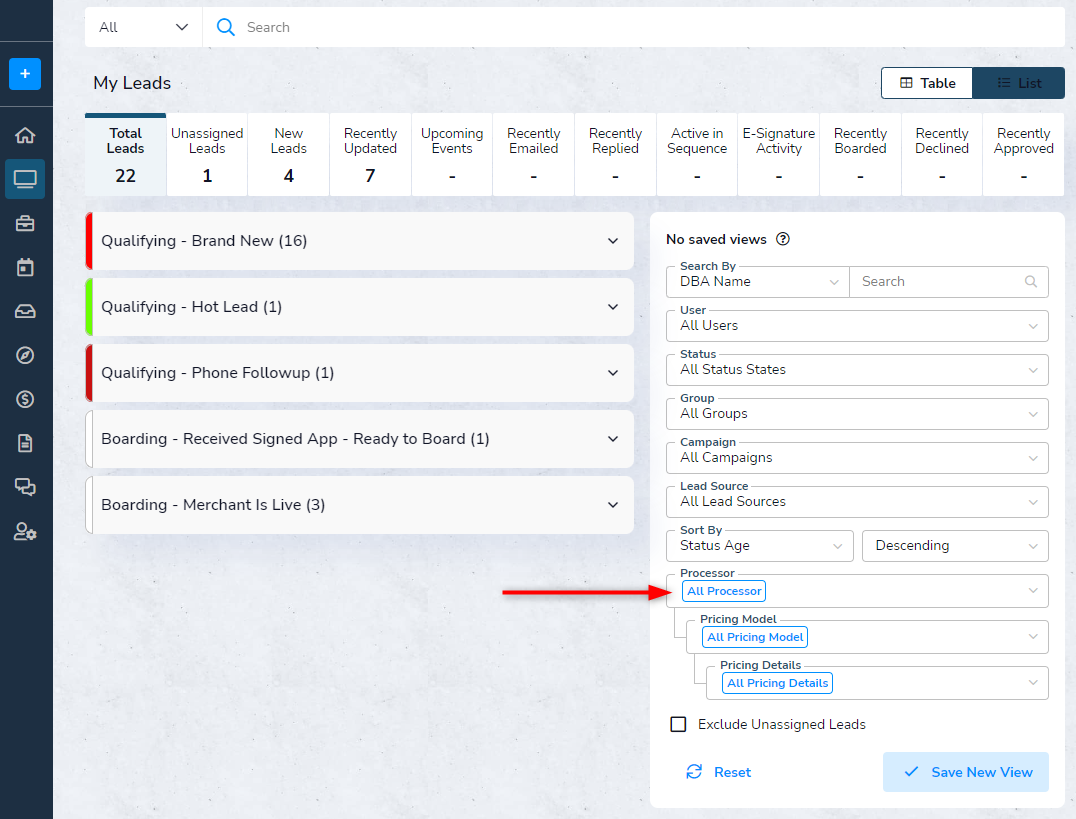Click the Save New View button
1076x819 pixels.
pyautogui.click(x=966, y=772)
